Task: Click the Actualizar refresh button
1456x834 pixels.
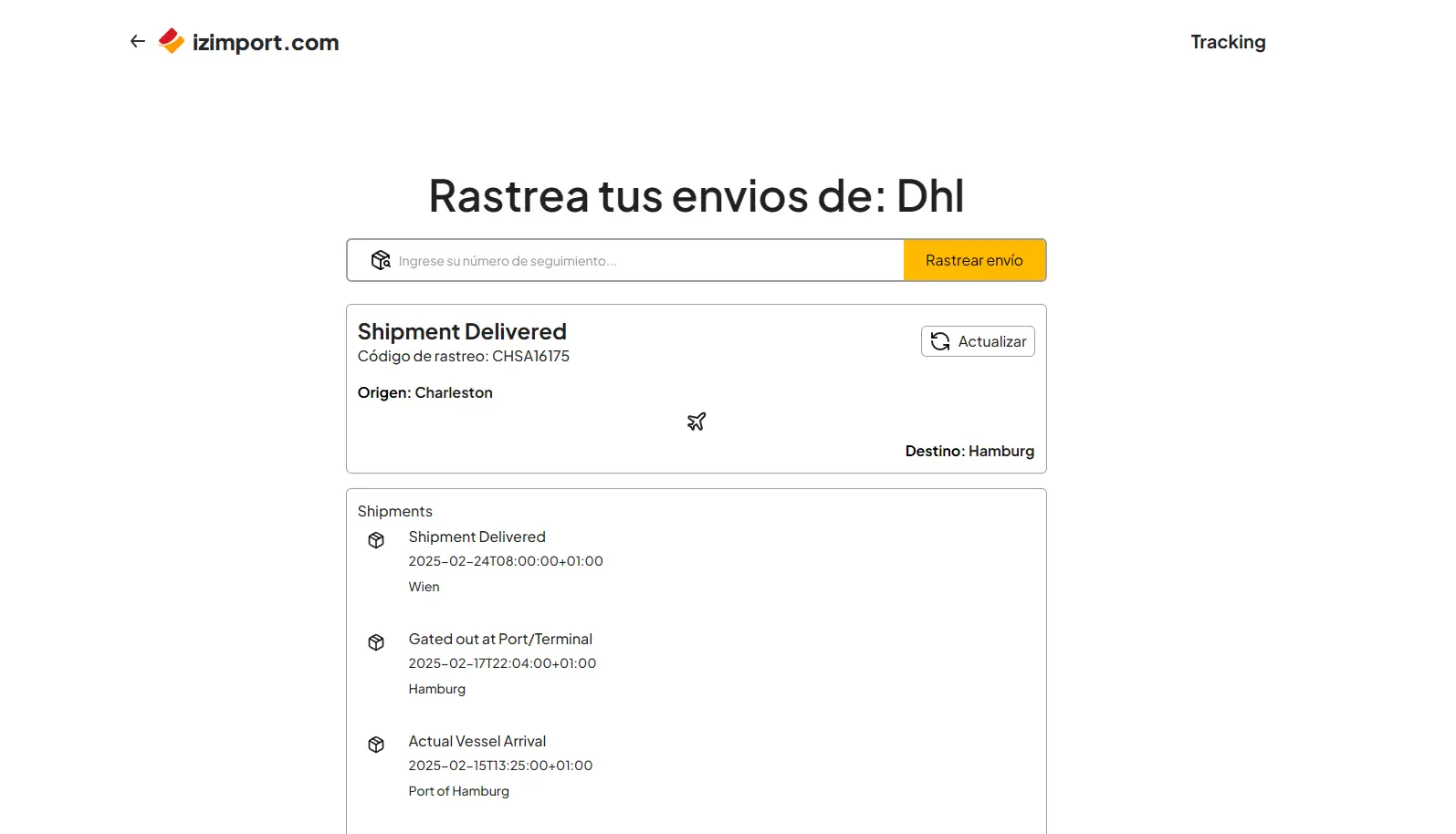Action: click(978, 341)
